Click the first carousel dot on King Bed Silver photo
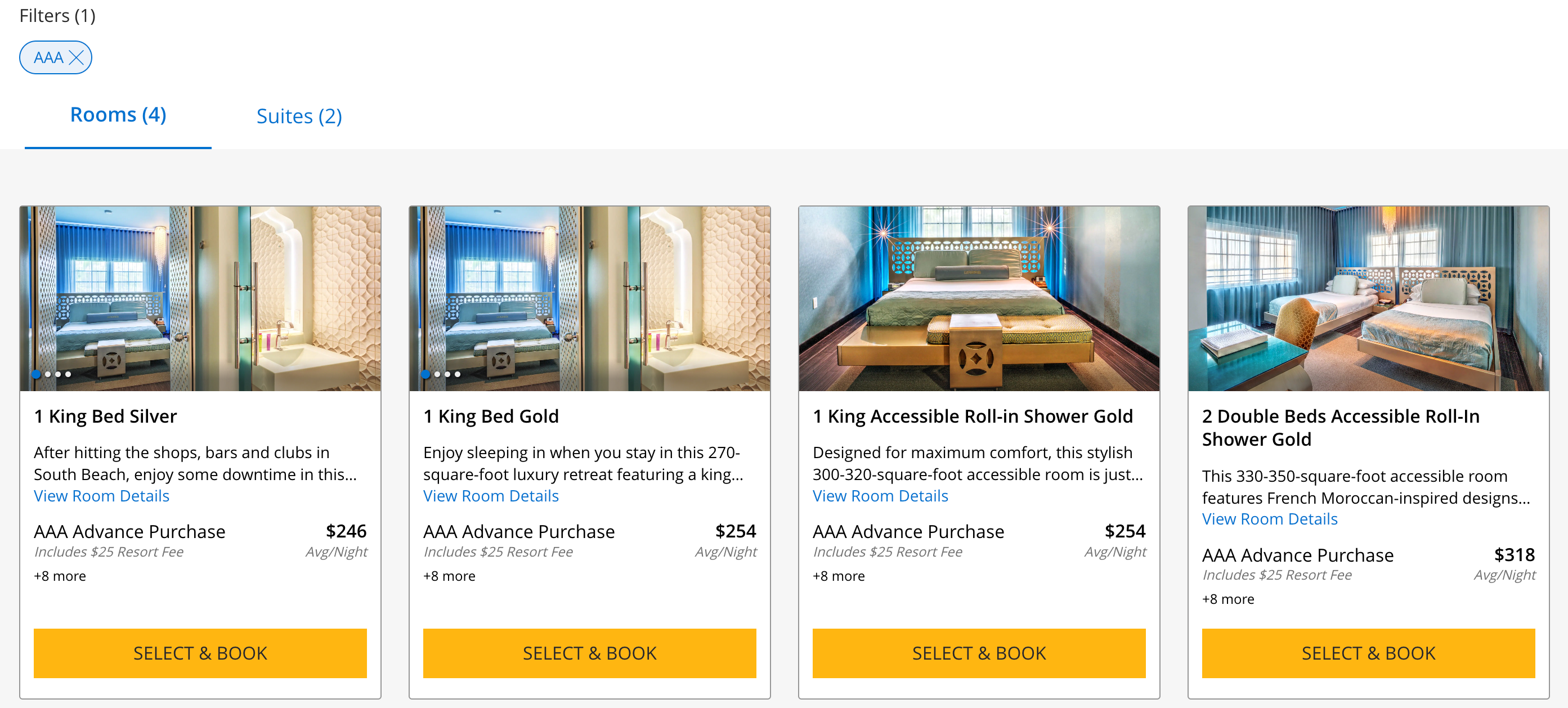The height and width of the screenshot is (708, 1568). [x=37, y=374]
